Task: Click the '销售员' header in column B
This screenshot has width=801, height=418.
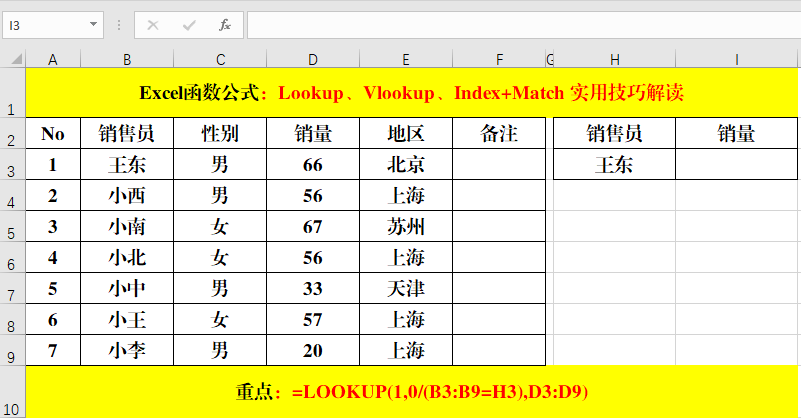Action: [127, 133]
